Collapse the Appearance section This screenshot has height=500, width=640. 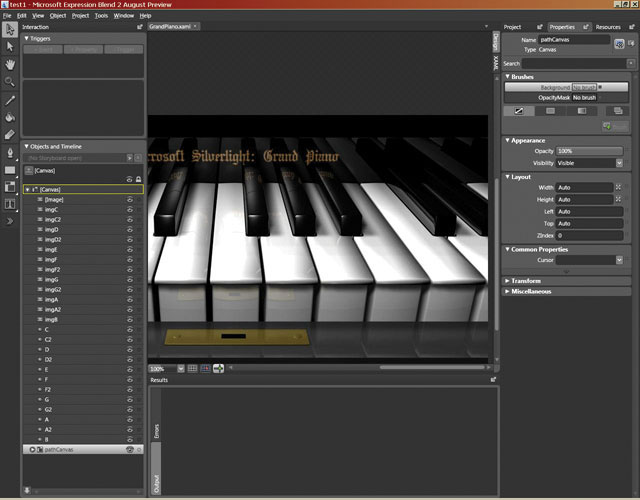[x=507, y=140]
